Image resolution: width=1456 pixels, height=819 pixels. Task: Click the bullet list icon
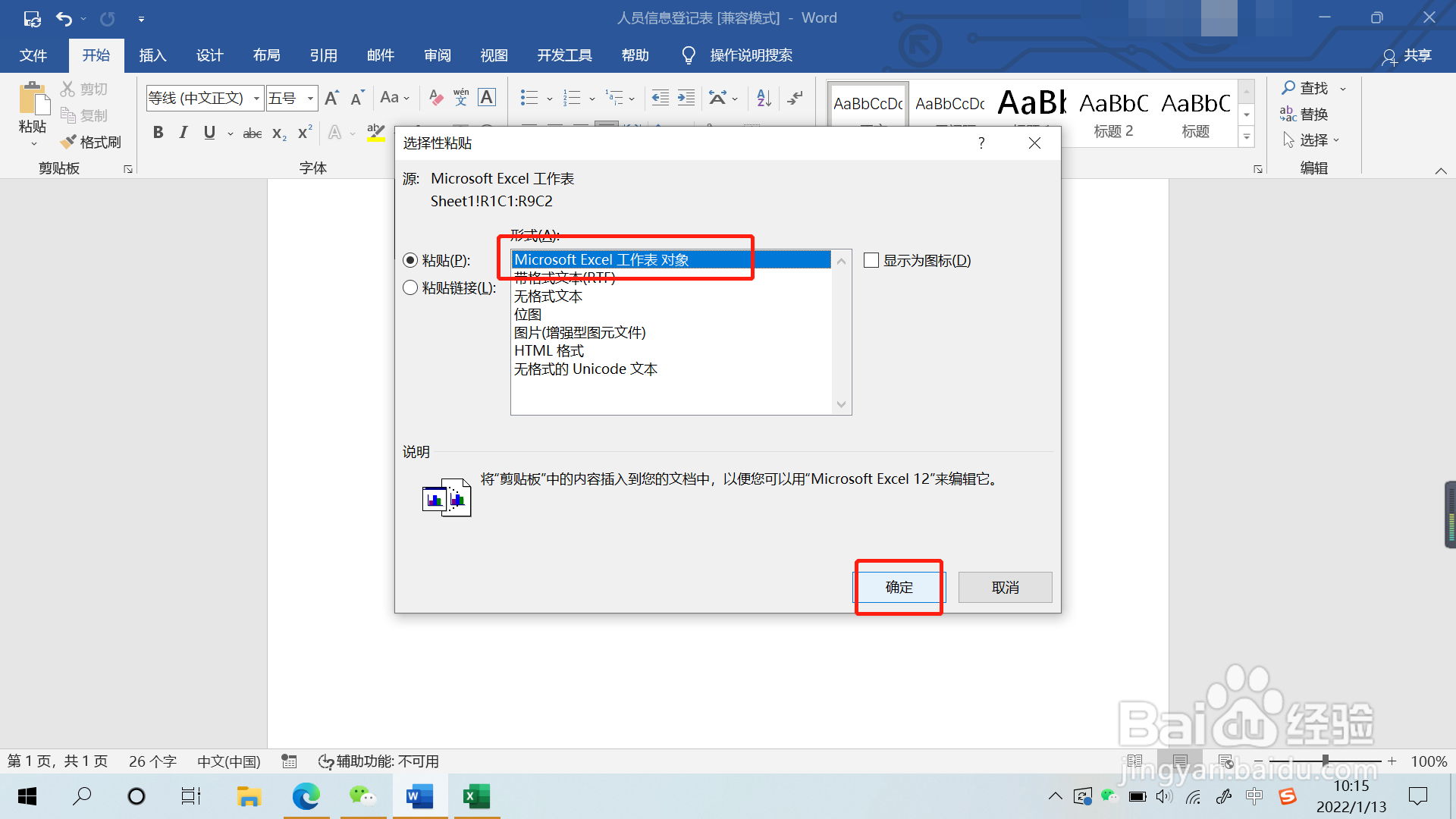(529, 98)
